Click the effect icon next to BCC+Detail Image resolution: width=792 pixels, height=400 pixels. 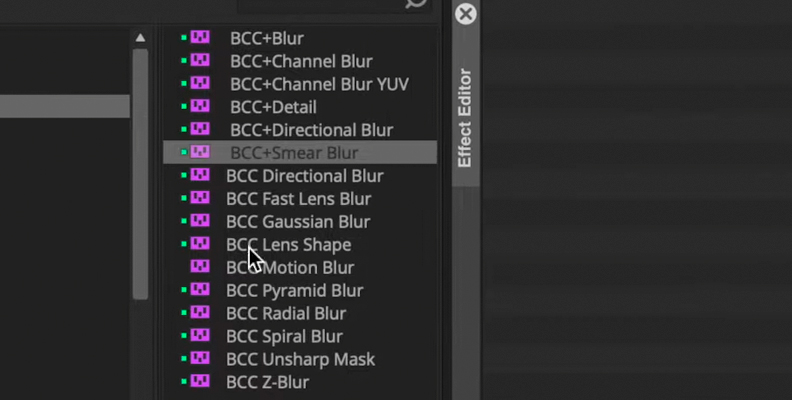click(x=200, y=106)
